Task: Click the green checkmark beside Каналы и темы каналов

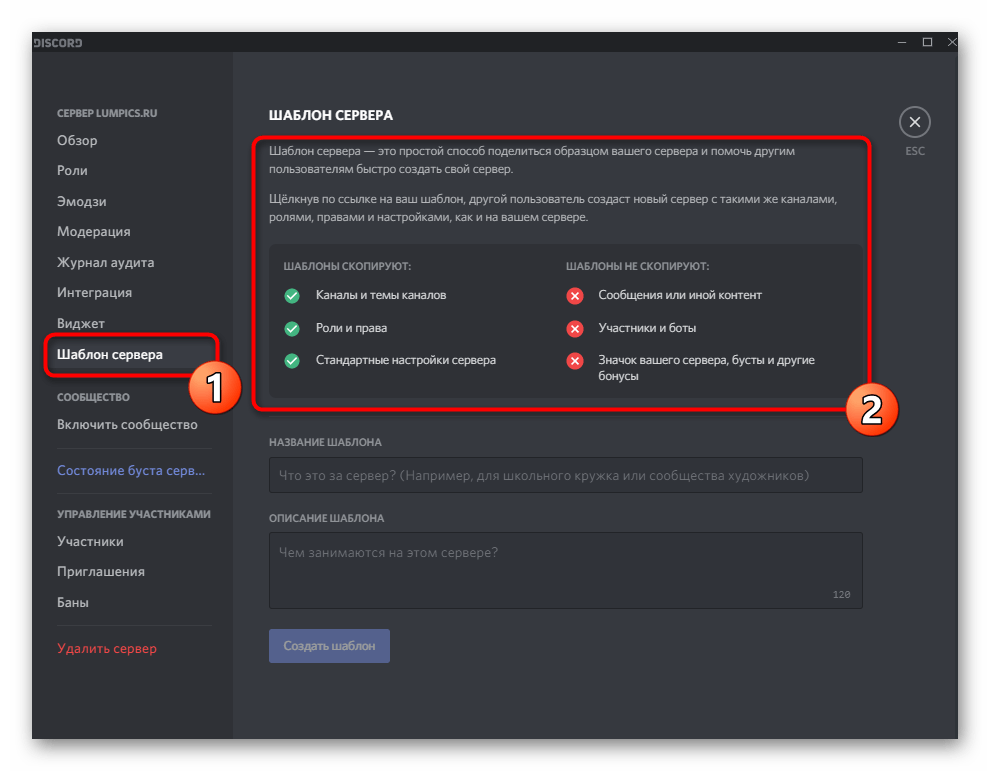Action: [x=292, y=296]
